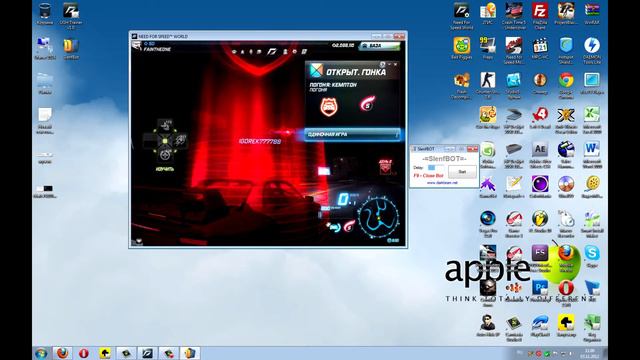Launch Fraps from the desktop
The height and width of the screenshot is (360, 640).
(487, 49)
